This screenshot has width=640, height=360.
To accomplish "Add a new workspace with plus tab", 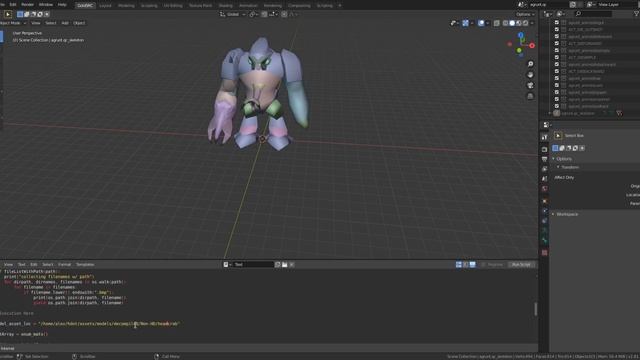I will [340, 6].
